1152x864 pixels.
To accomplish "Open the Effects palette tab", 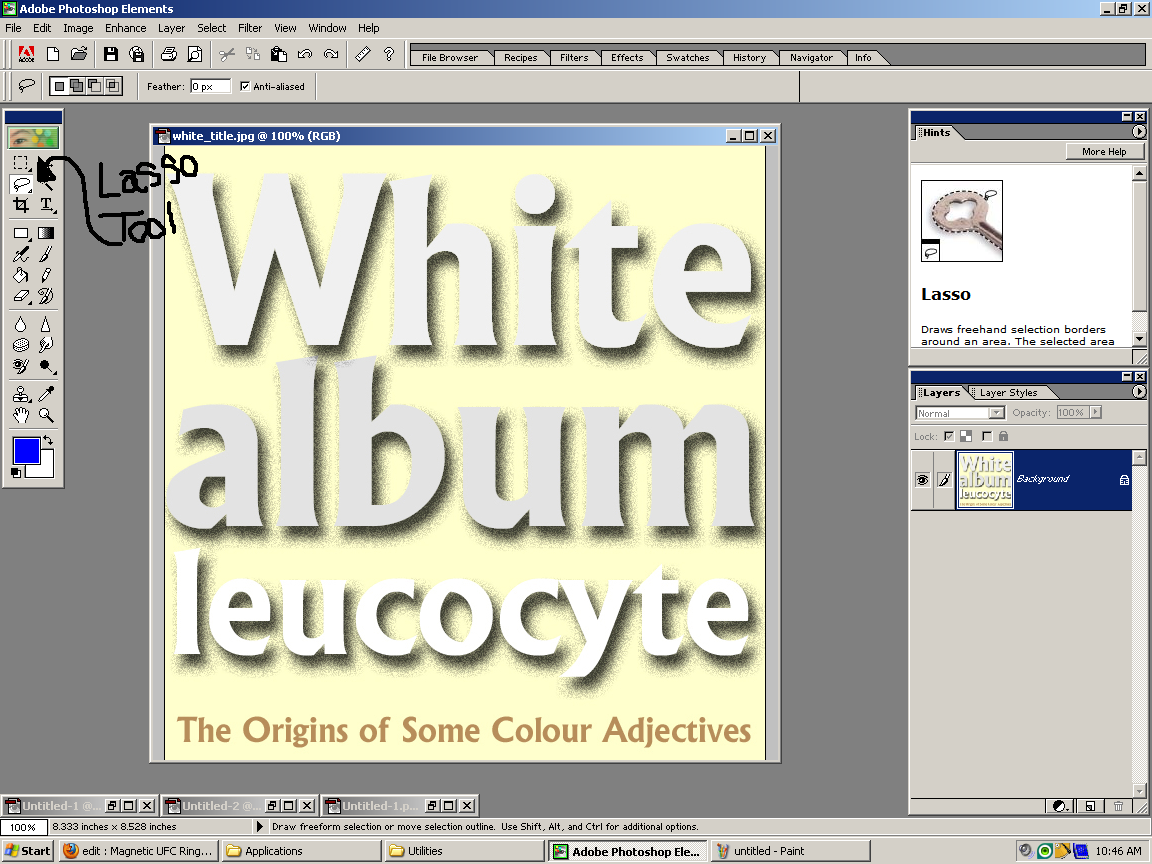I will tap(627, 57).
